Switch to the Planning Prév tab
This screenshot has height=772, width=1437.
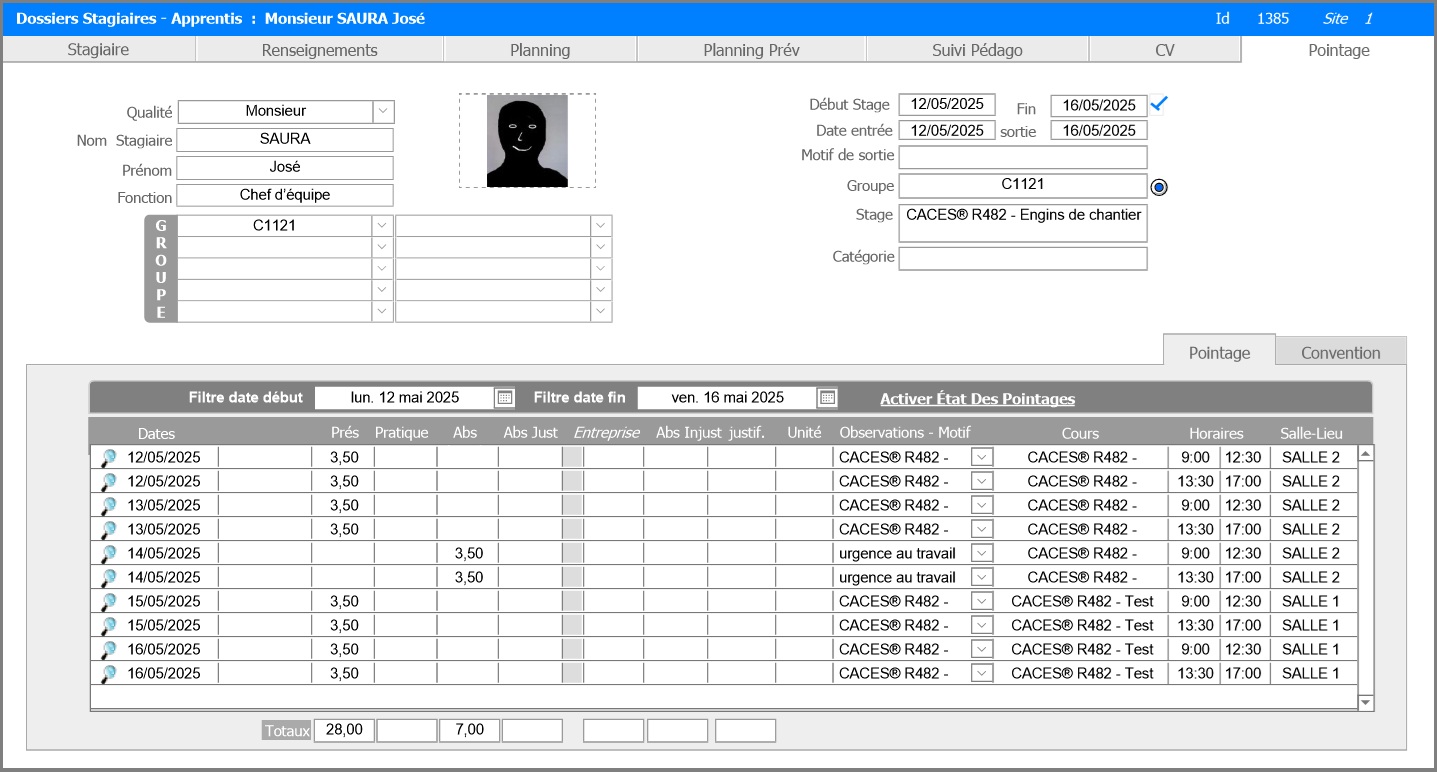(751, 50)
